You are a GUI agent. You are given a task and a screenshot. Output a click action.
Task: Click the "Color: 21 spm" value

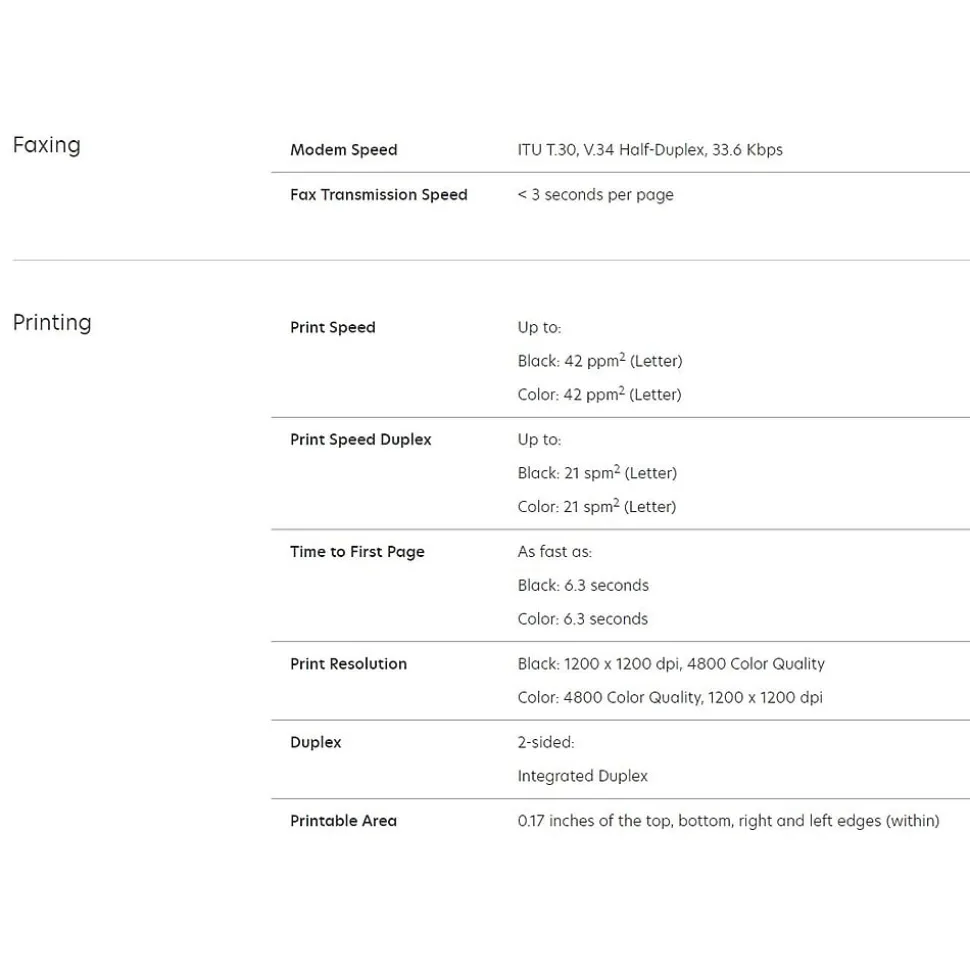point(561,507)
